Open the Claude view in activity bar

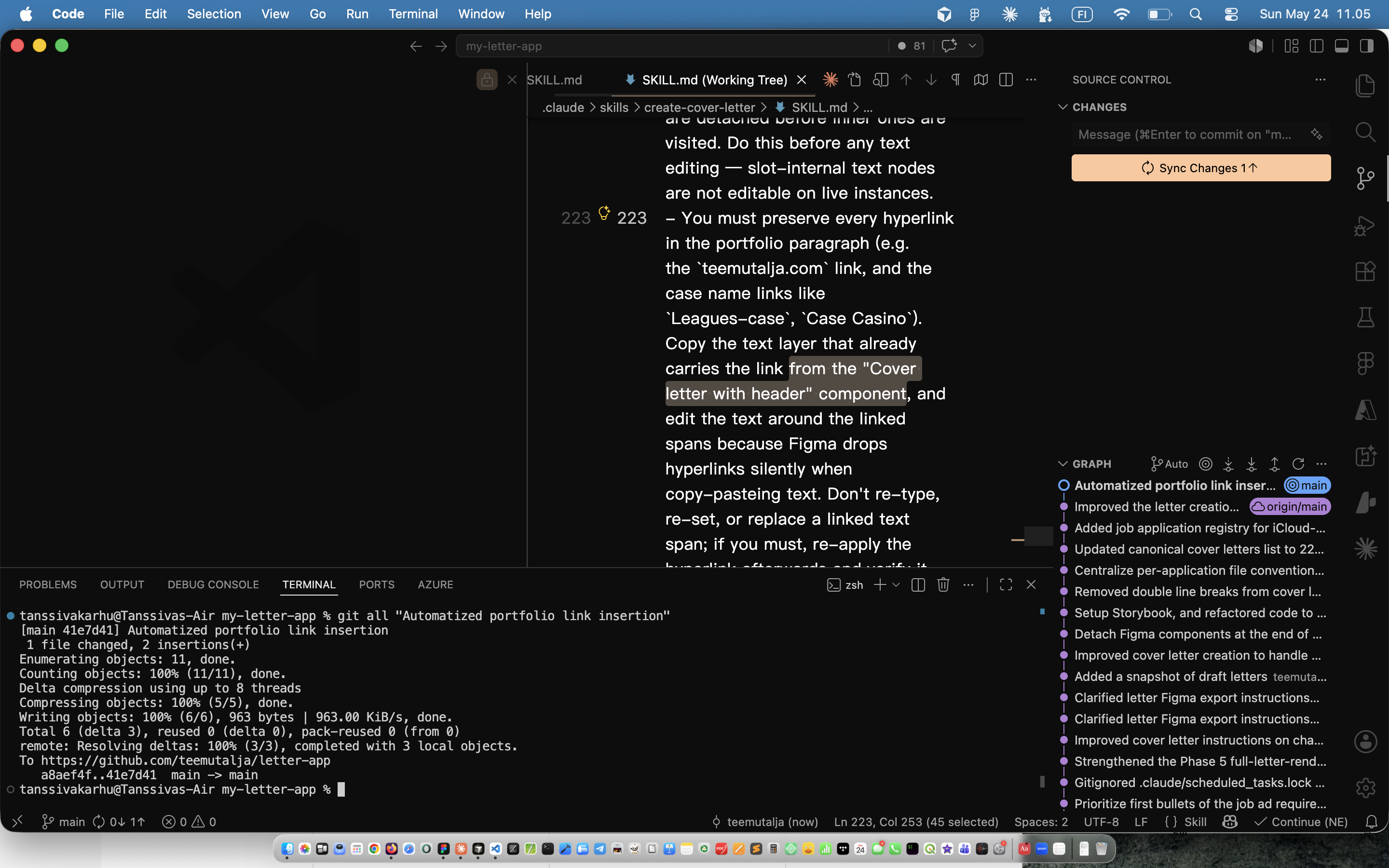[1365, 549]
